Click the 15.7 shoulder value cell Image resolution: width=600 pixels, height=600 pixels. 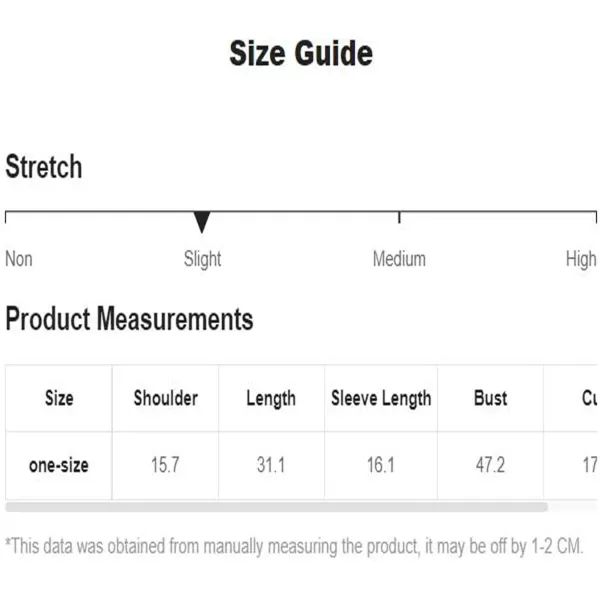[165, 465]
